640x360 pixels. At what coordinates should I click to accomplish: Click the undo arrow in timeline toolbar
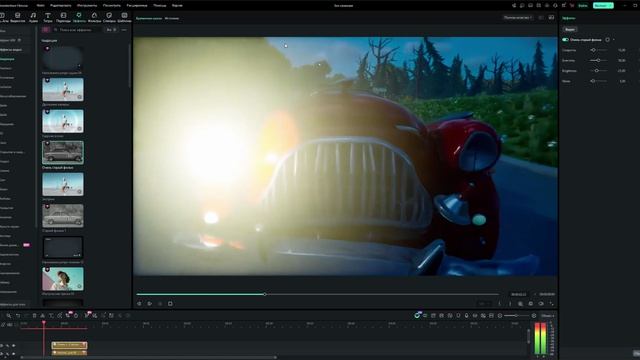[x=18, y=316]
